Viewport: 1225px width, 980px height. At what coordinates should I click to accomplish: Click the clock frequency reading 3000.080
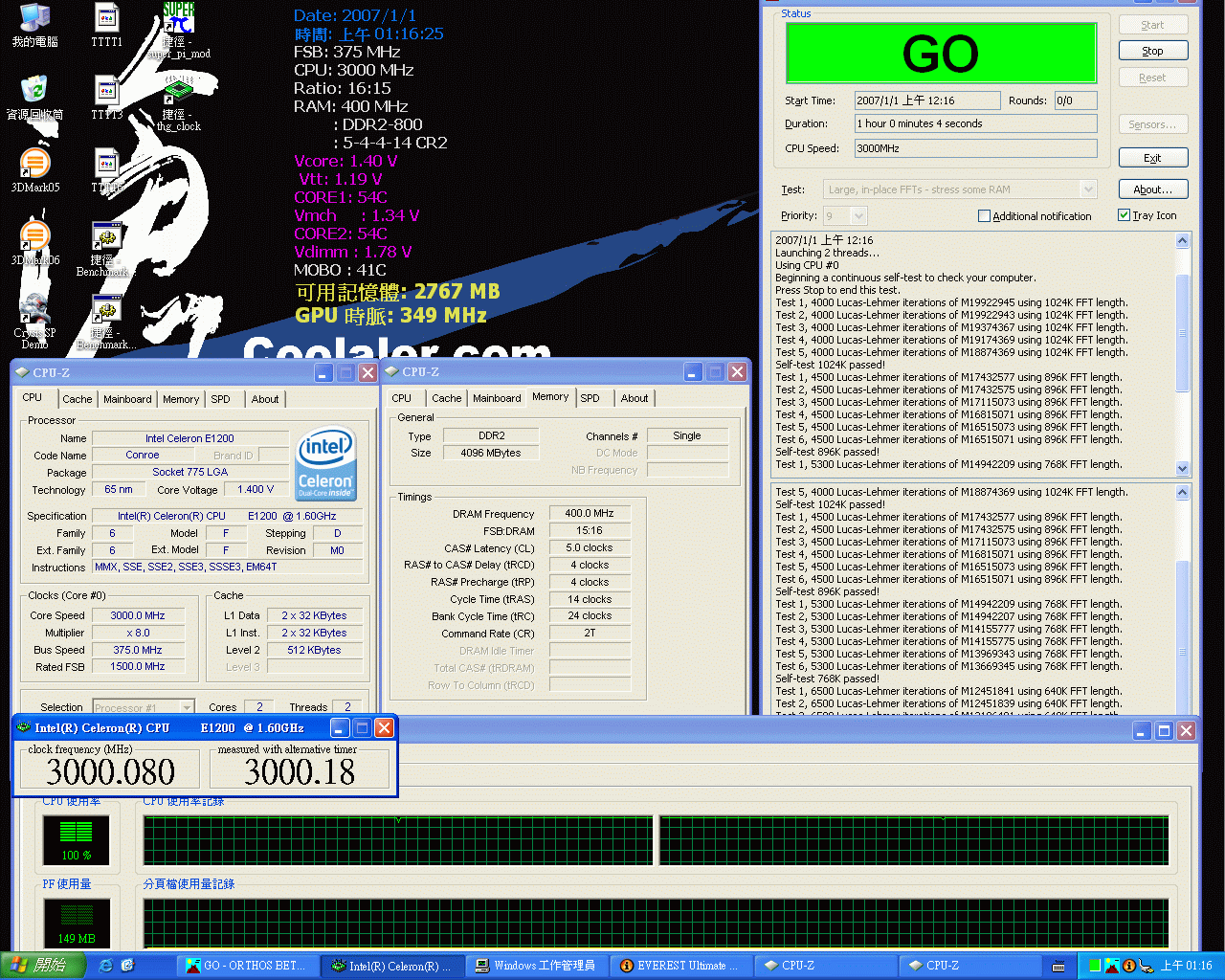coord(111,771)
